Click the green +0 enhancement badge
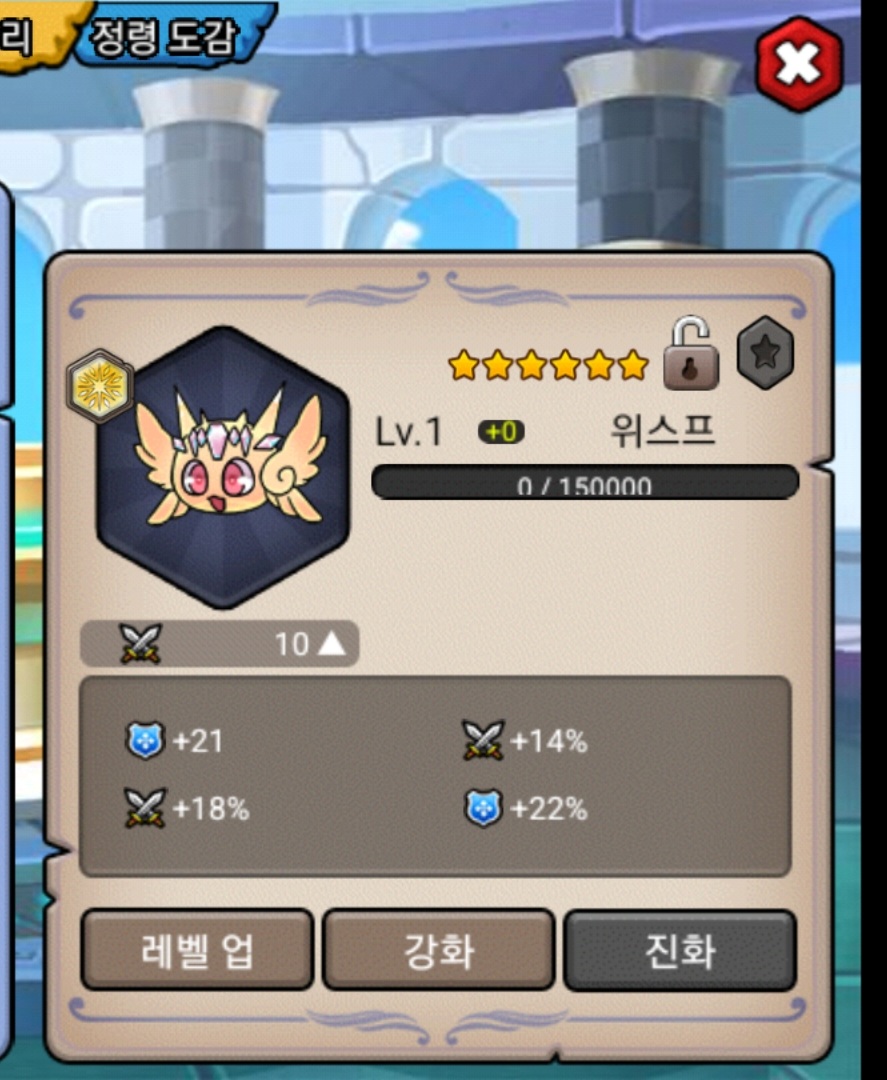This screenshot has height=1080, width=887. pyautogui.click(x=501, y=432)
